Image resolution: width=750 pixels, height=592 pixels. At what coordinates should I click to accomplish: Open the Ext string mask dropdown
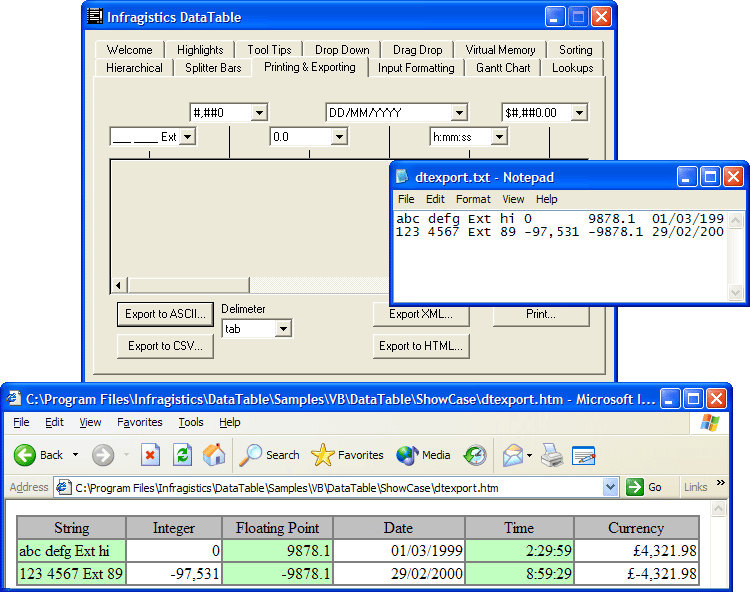[x=188, y=137]
